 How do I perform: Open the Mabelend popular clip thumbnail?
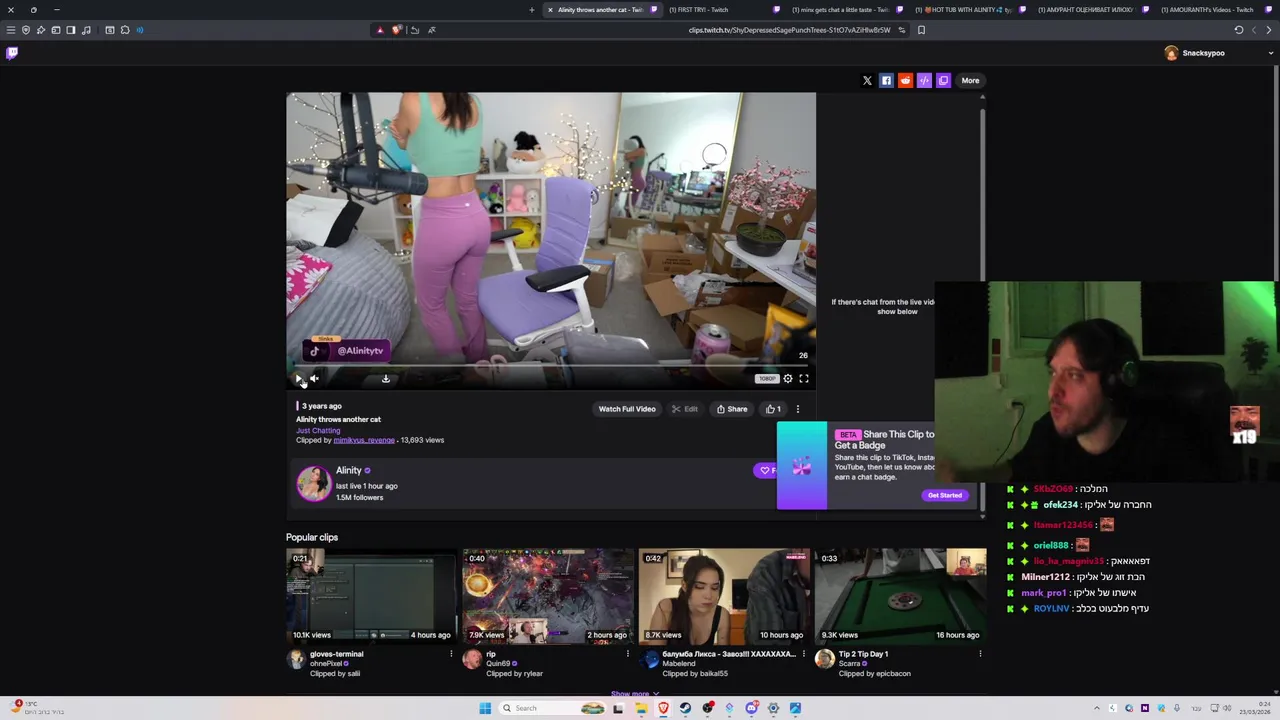723,595
